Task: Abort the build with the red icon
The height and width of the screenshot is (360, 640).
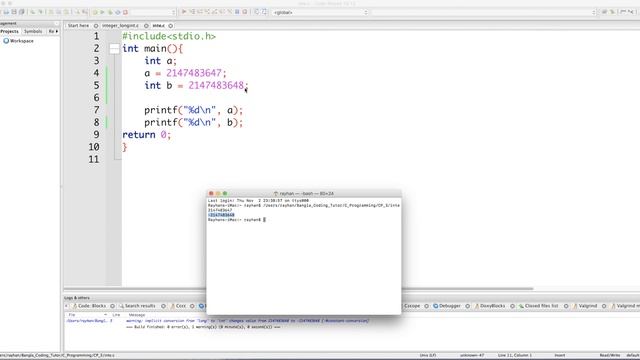Action: pyautogui.click(x=125, y=12)
